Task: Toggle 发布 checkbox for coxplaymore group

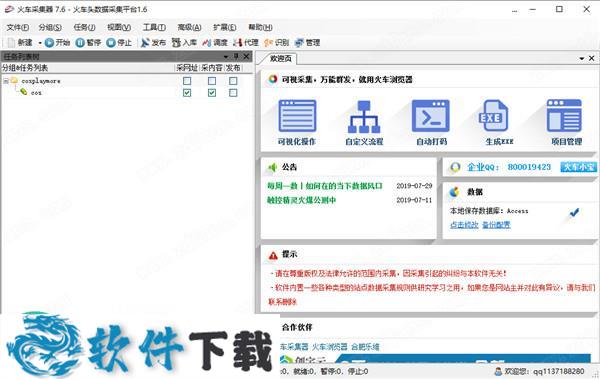Action: [x=233, y=81]
